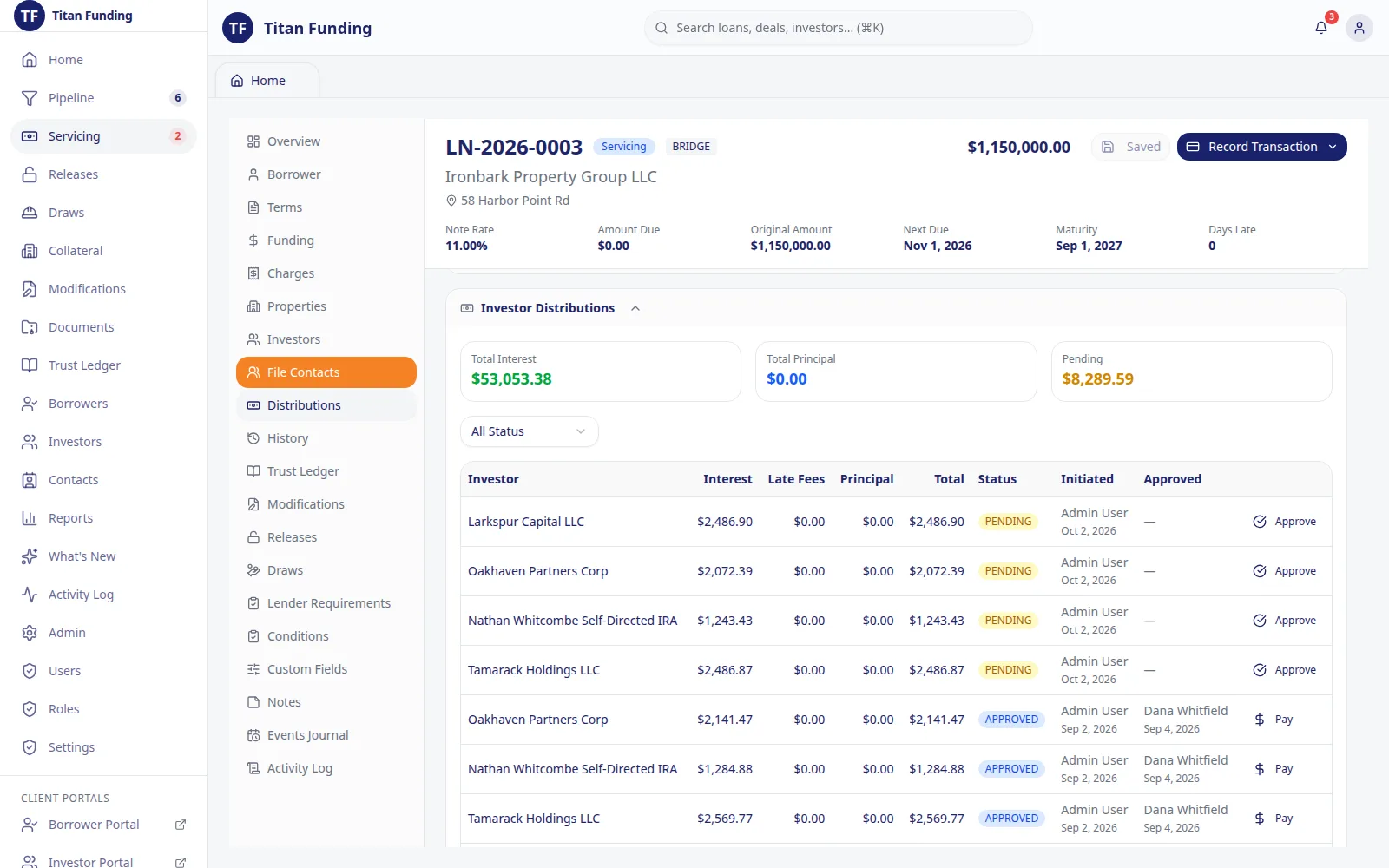Click the Draws icon in main sidebar
1389x868 pixels.
pos(30,213)
